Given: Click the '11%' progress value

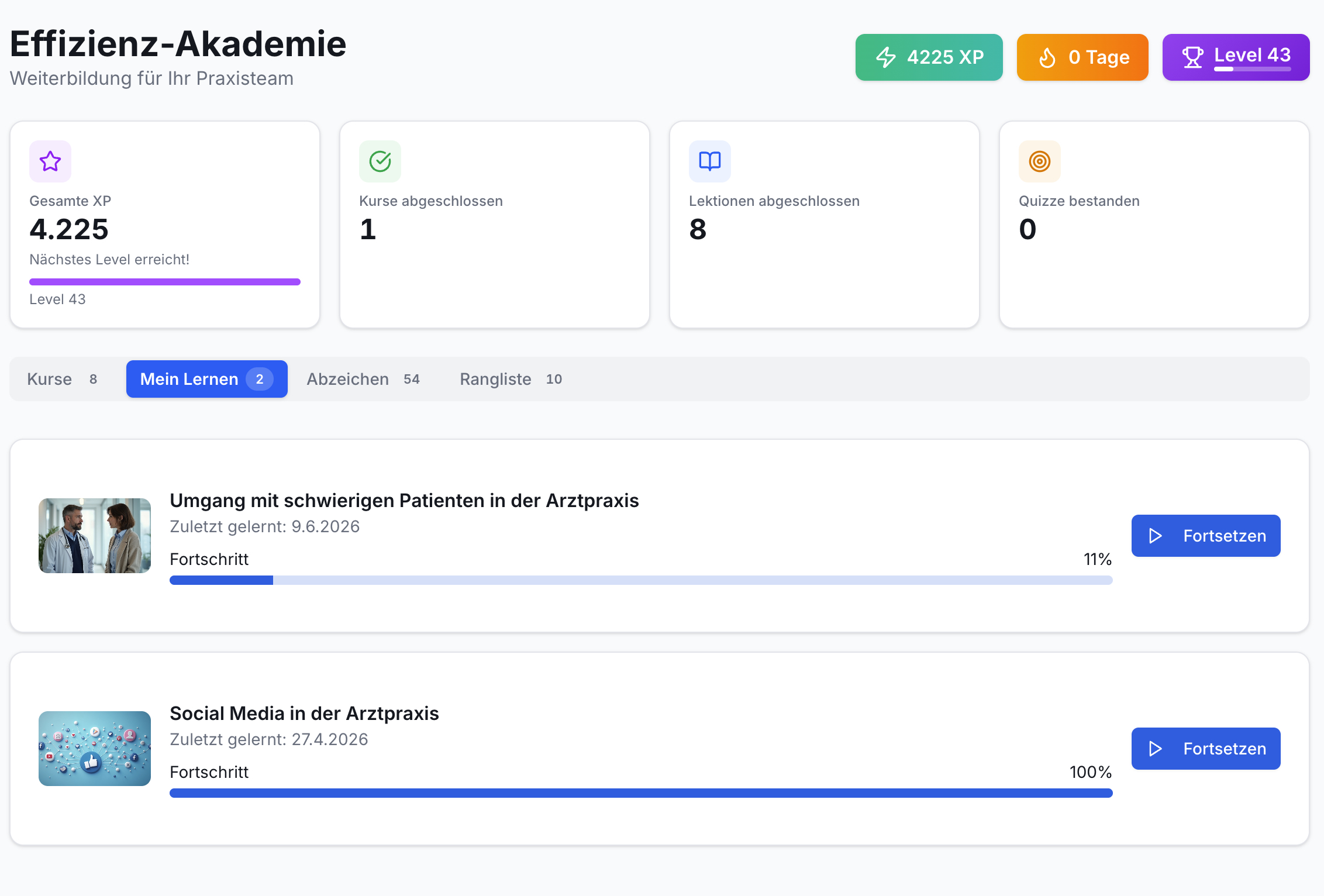Looking at the screenshot, I should [1098, 559].
